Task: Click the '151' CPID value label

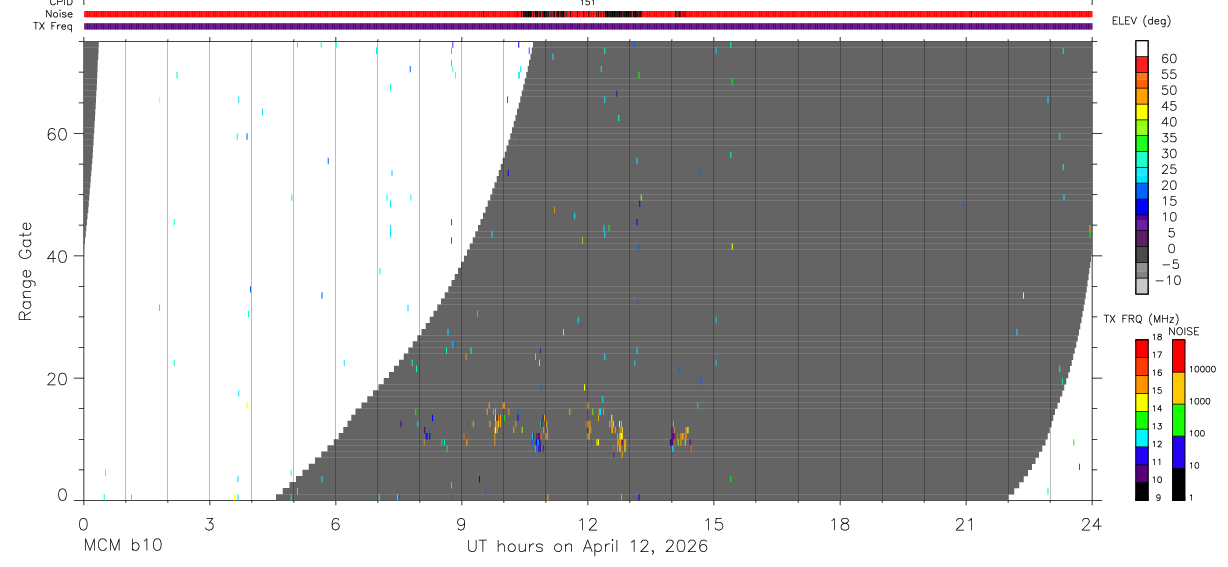Action: pyautogui.click(x=588, y=3)
